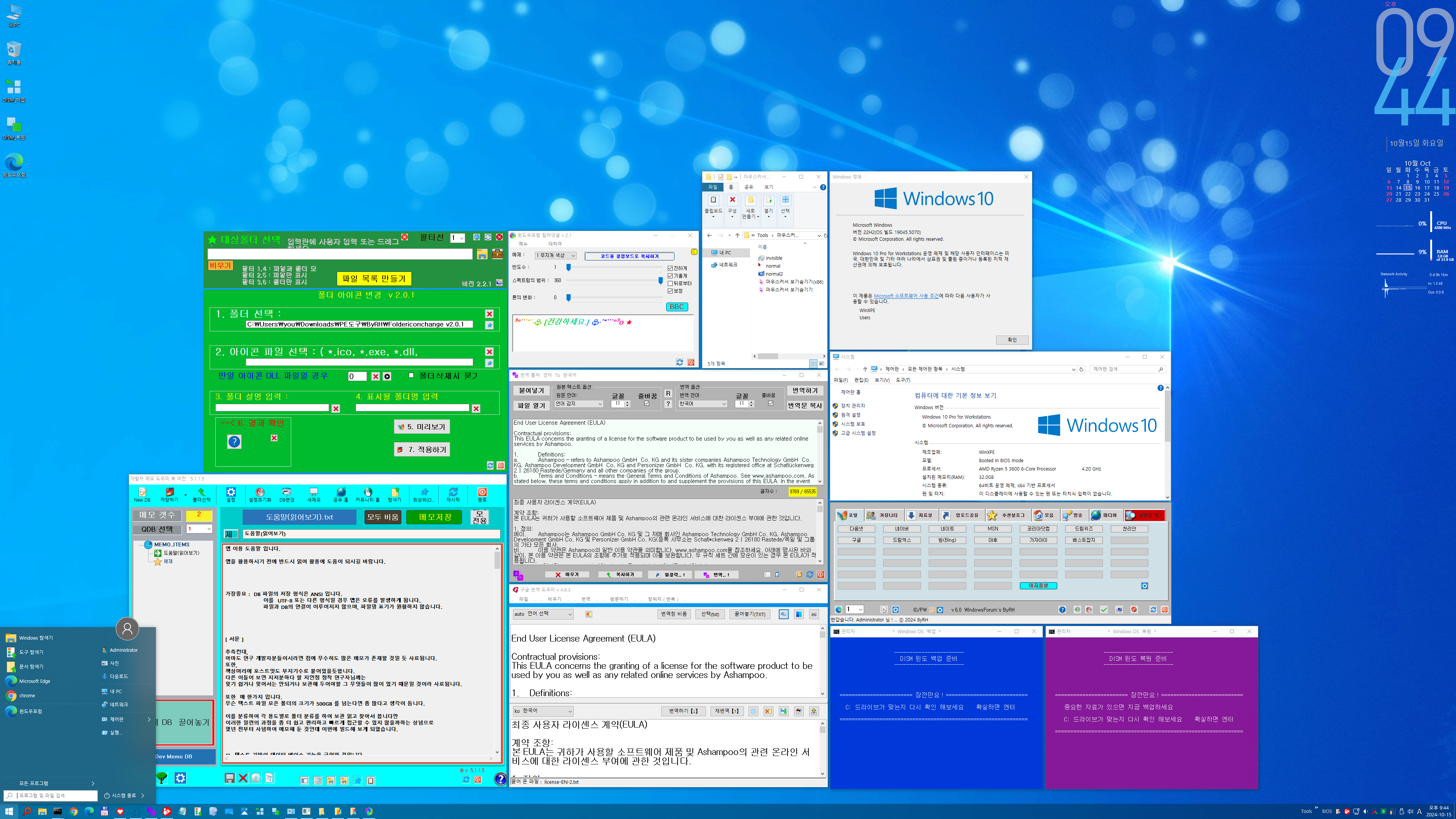Open 방문하기 menu in Google translate helper
The width and height of the screenshot is (1456, 819).
pyautogui.click(x=619, y=599)
